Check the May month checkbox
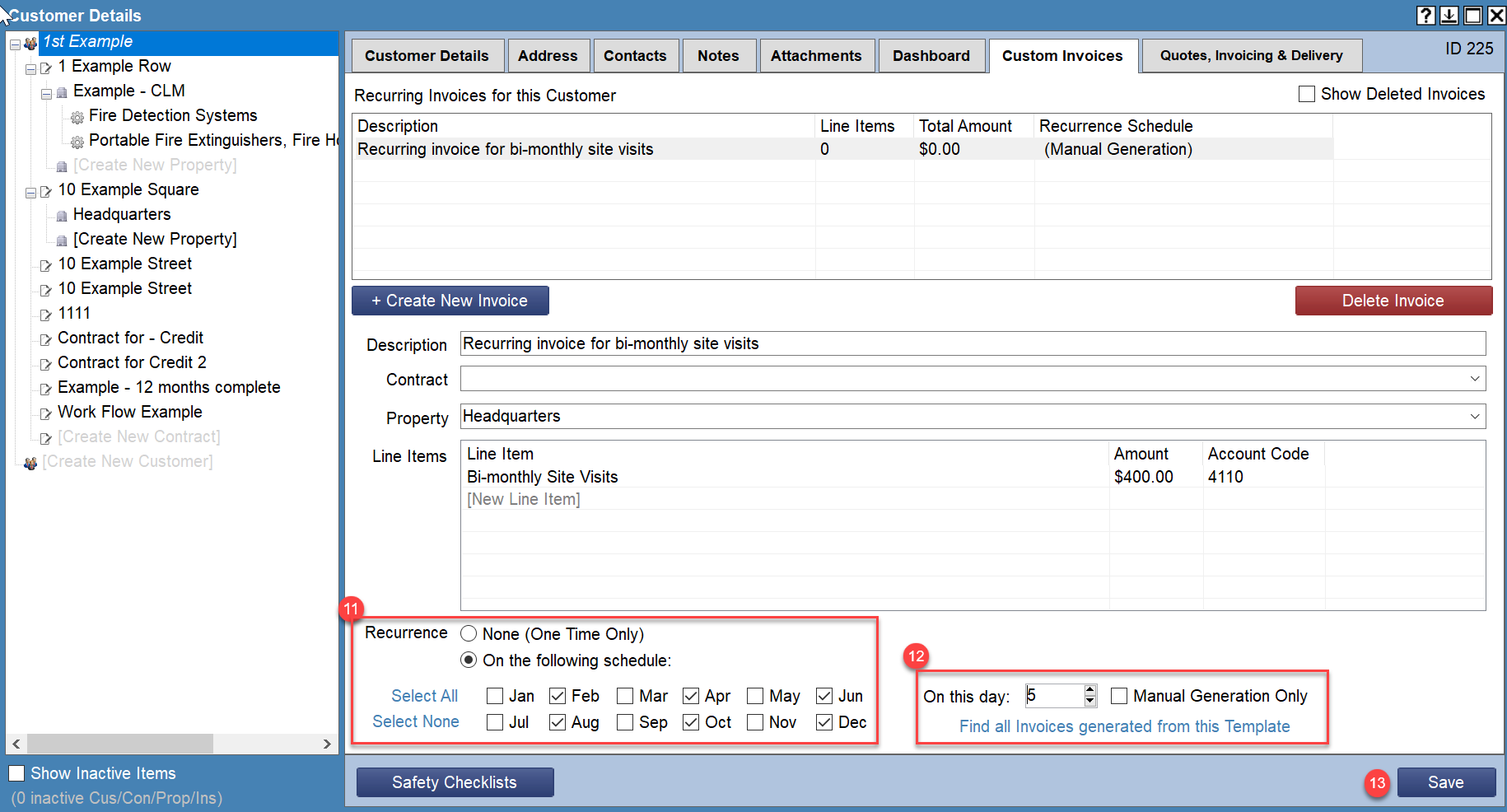The image size is (1507, 812). (755, 696)
